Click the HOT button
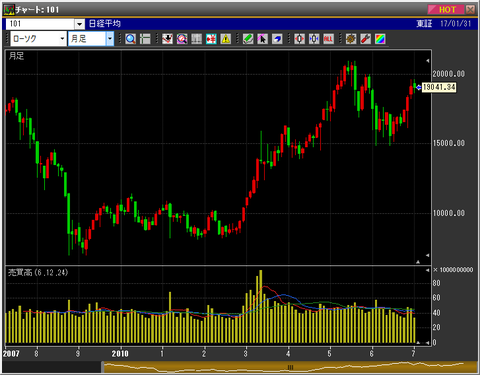480x375 pixels. coord(446,9)
